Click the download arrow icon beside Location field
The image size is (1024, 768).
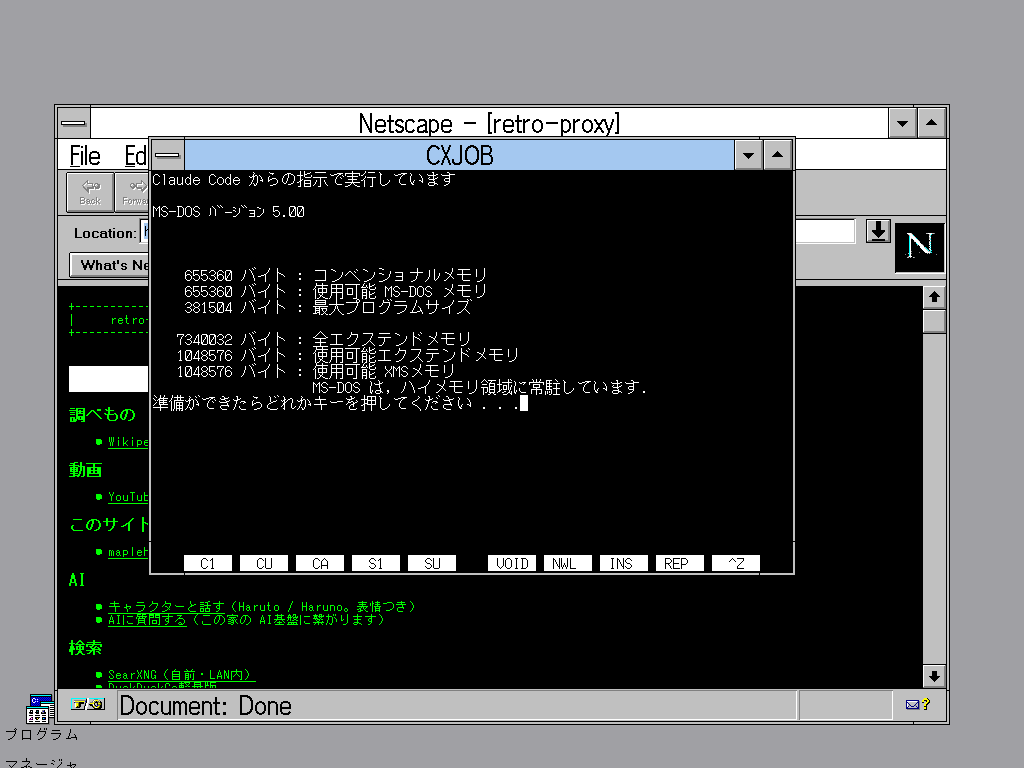[x=878, y=231]
